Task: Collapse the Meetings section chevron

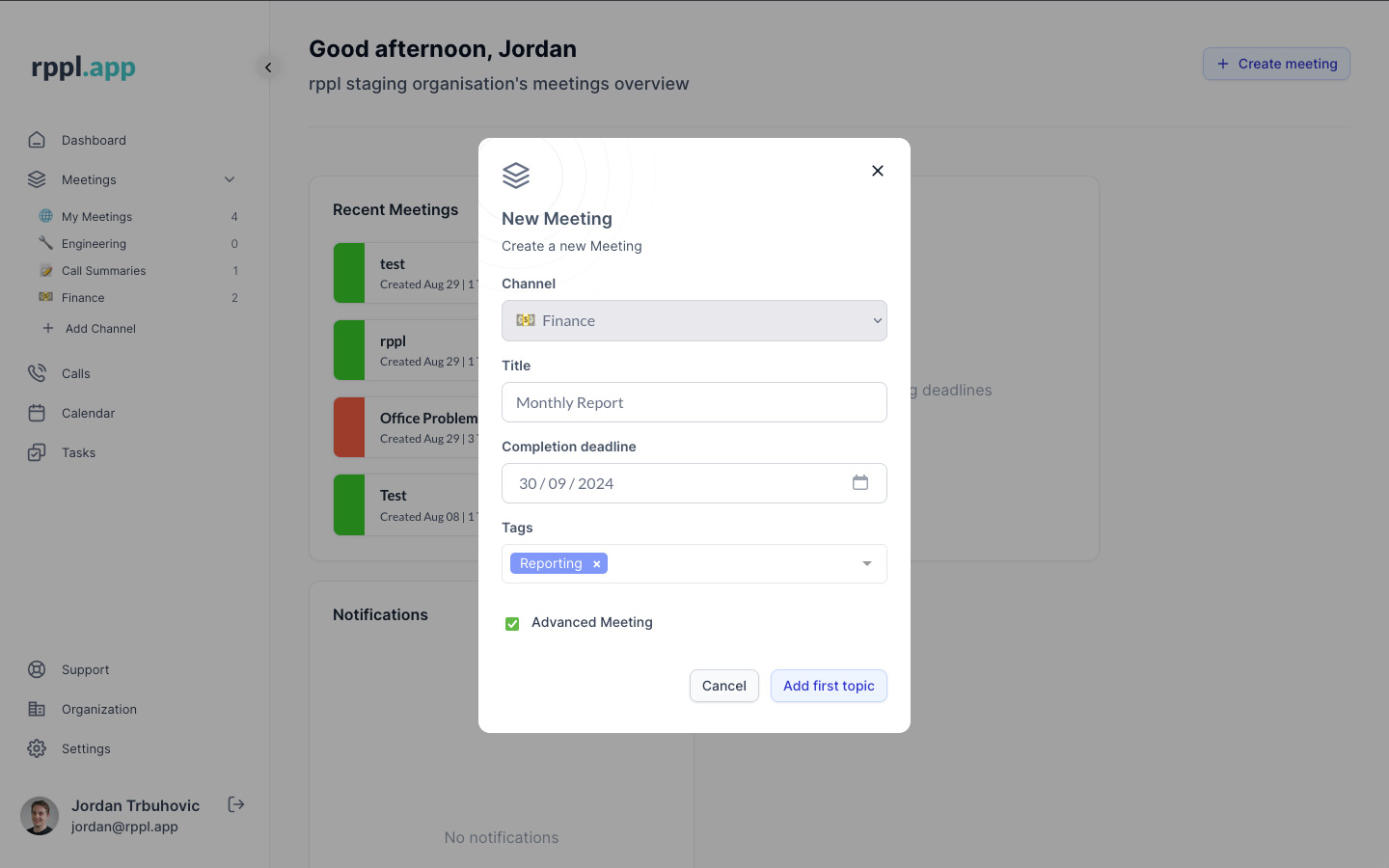Action: [230, 179]
